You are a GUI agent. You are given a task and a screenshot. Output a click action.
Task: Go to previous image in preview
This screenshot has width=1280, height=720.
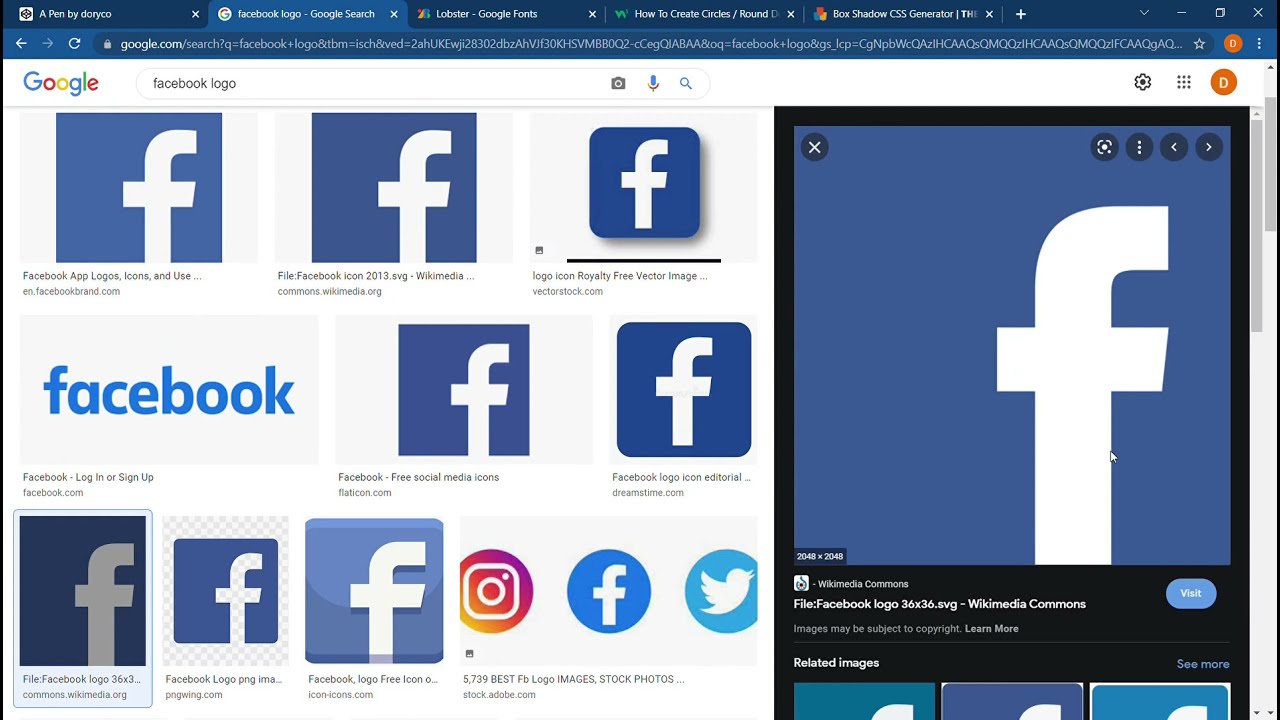pyautogui.click(x=1174, y=148)
